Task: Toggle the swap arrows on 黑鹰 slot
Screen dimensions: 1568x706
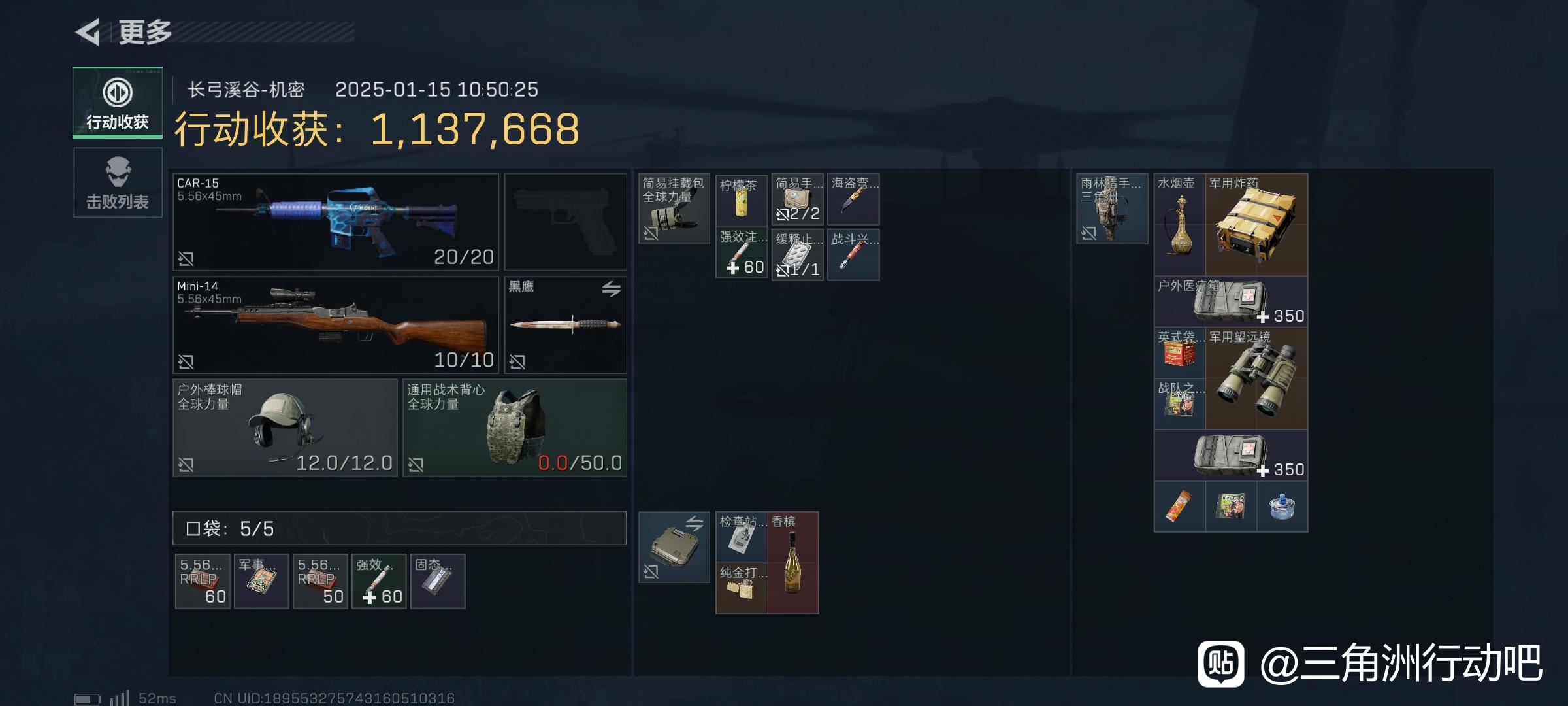Action: click(x=612, y=288)
